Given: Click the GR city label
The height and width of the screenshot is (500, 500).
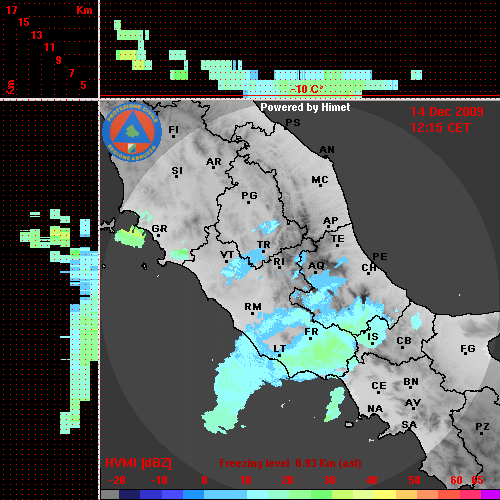Looking at the screenshot, I should (159, 229).
